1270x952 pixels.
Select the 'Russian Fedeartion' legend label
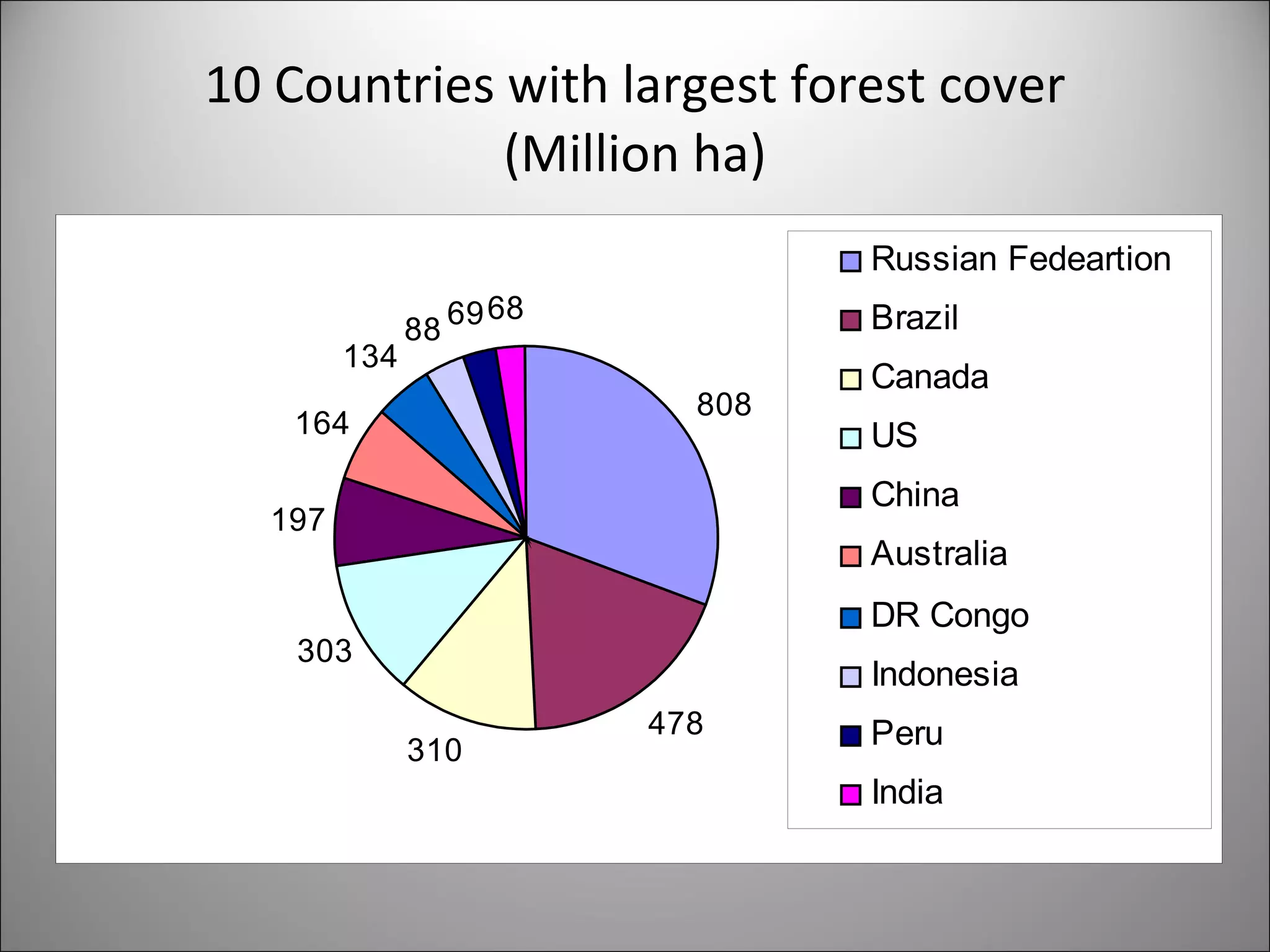pyautogui.click(x=1021, y=258)
